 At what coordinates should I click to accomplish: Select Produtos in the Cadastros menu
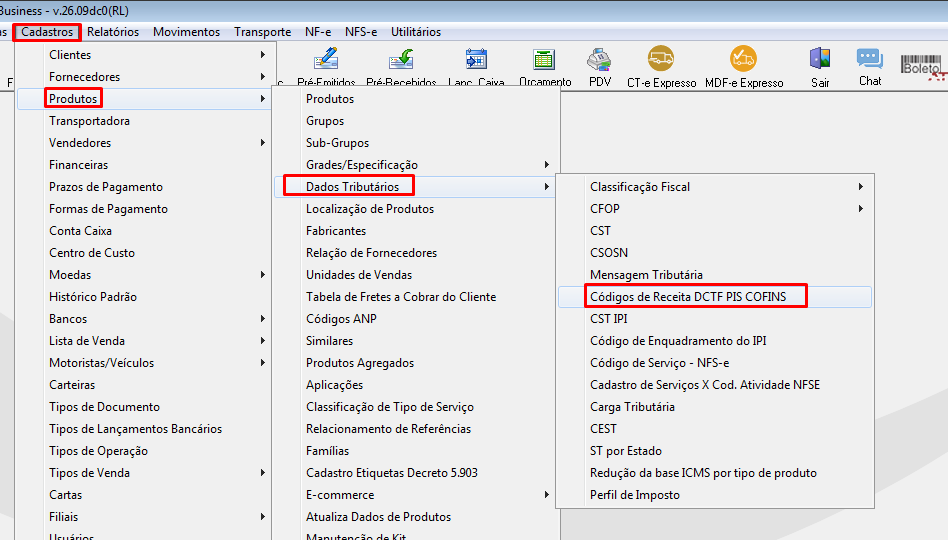tap(145, 99)
